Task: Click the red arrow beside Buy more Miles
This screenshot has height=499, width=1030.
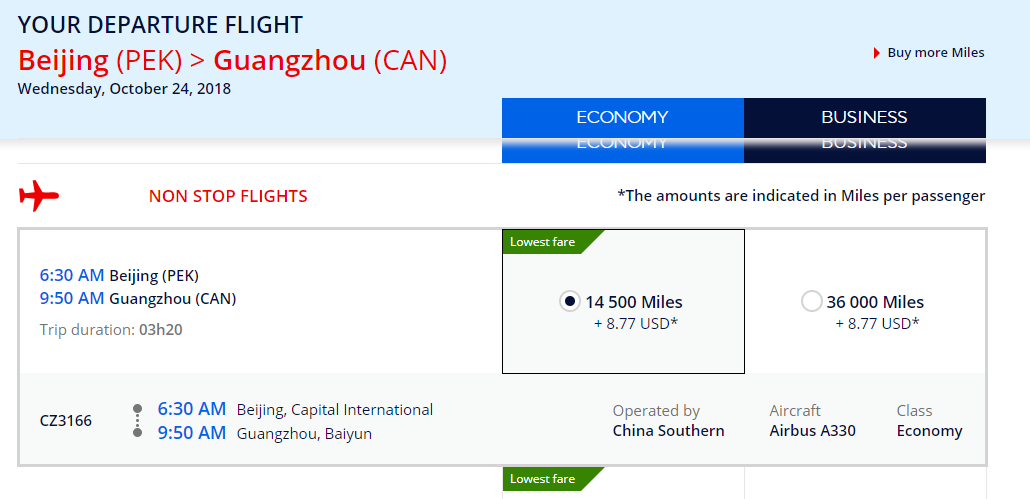Action: 877,53
